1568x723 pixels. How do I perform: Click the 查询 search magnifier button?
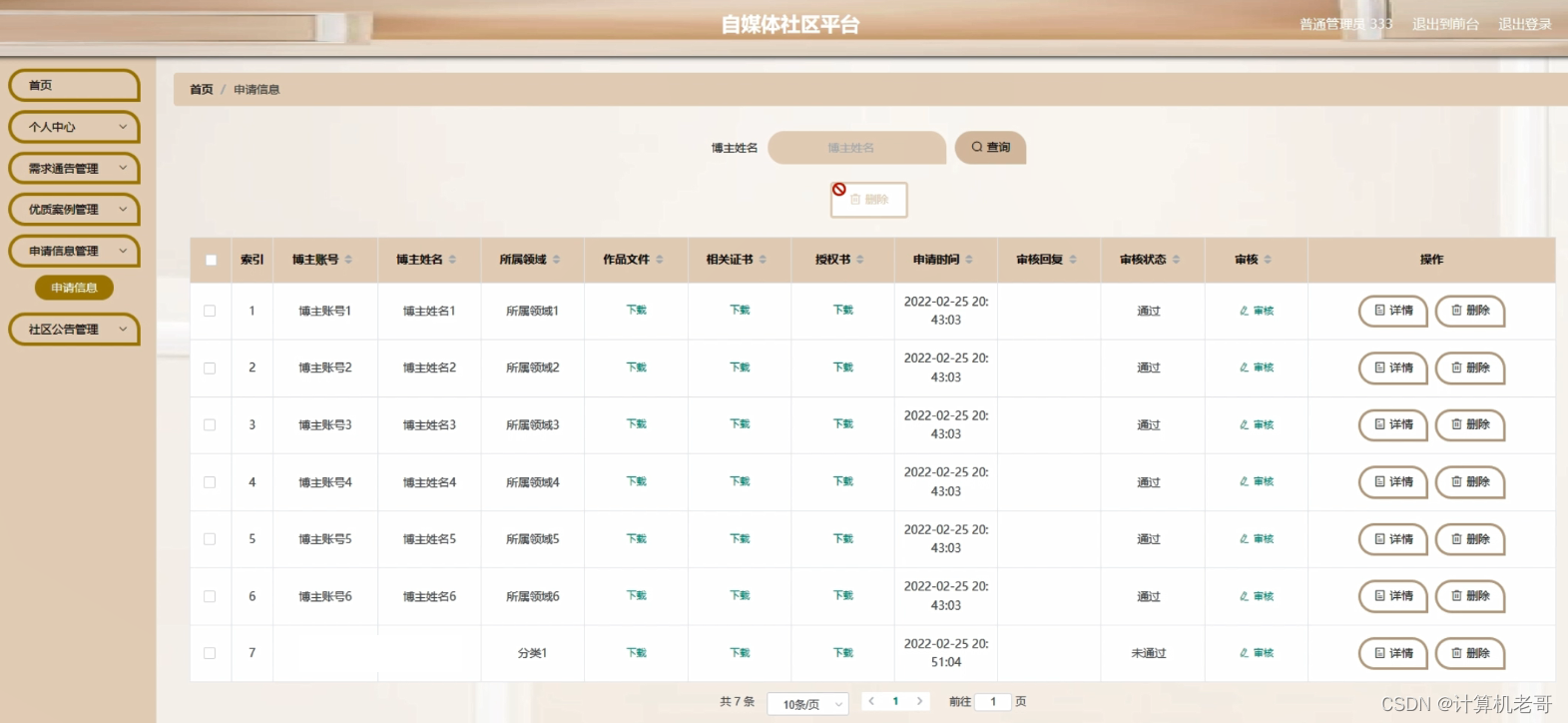click(x=990, y=148)
